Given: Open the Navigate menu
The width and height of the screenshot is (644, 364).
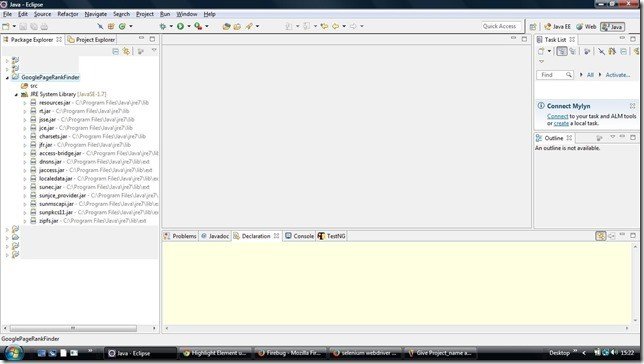Looking at the screenshot, I should (x=96, y=14).
